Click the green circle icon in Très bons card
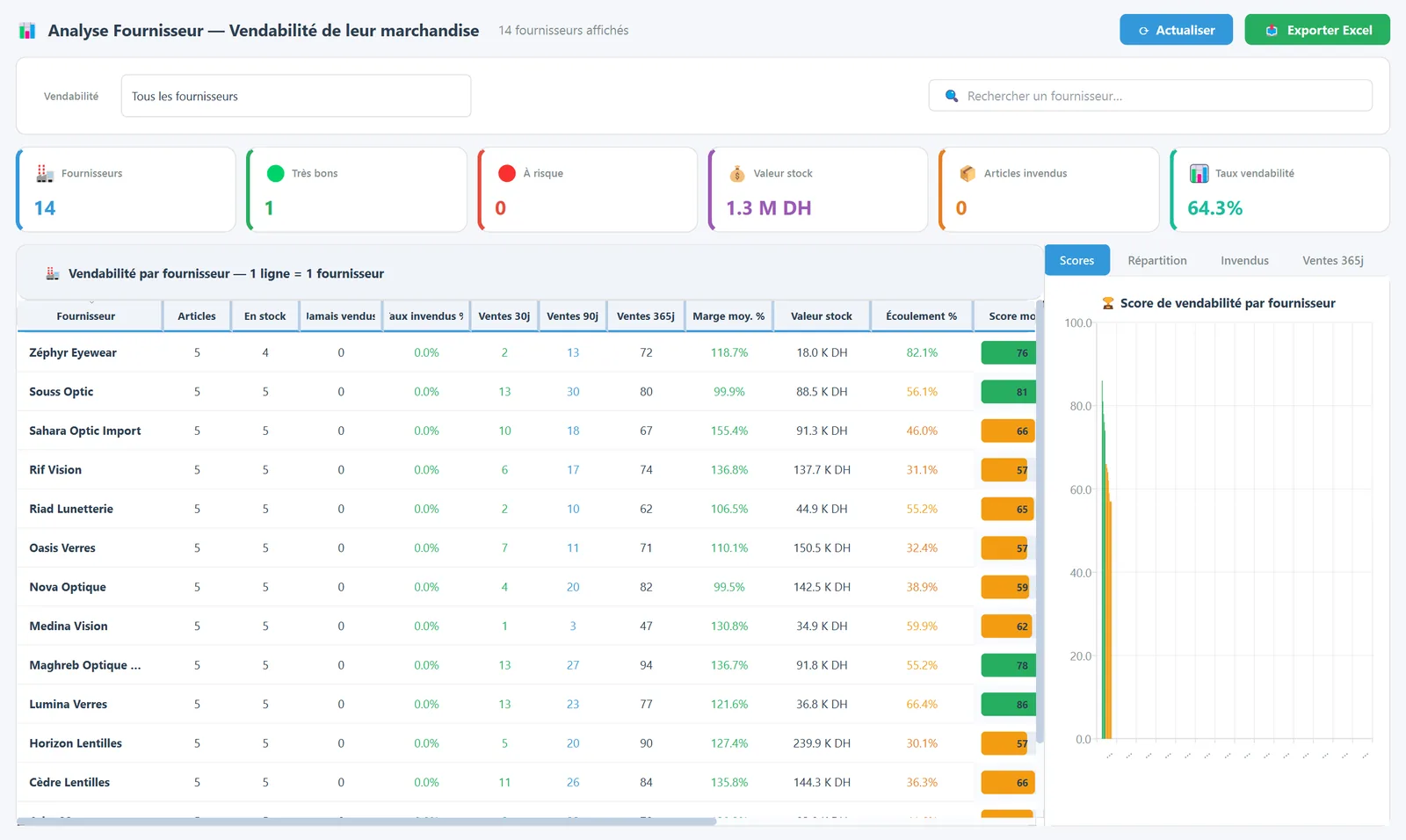This screenshot has width=1406, height=840. tap(275, 173)
